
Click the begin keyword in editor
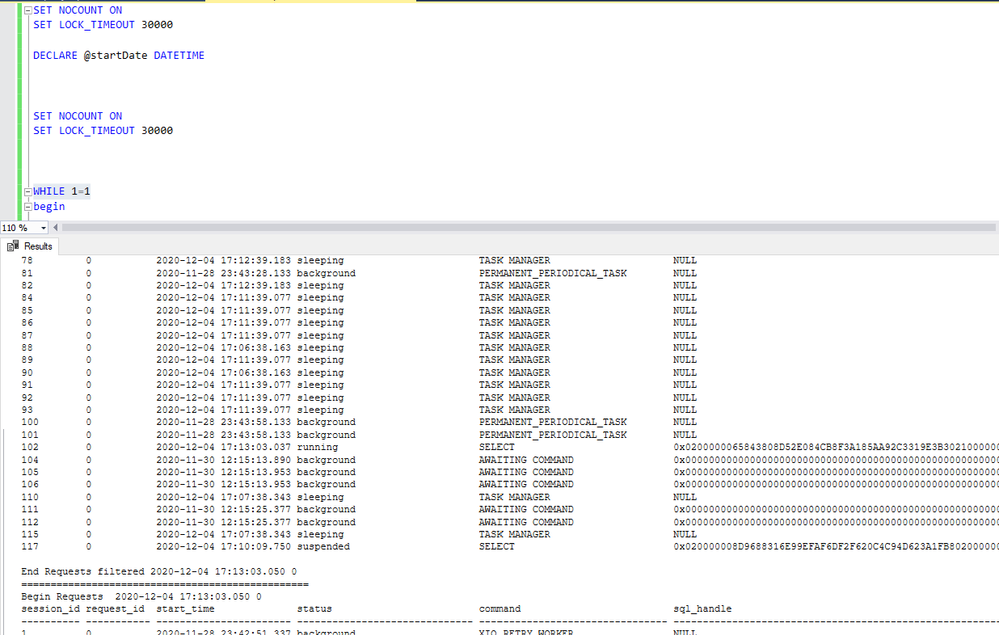49,206
